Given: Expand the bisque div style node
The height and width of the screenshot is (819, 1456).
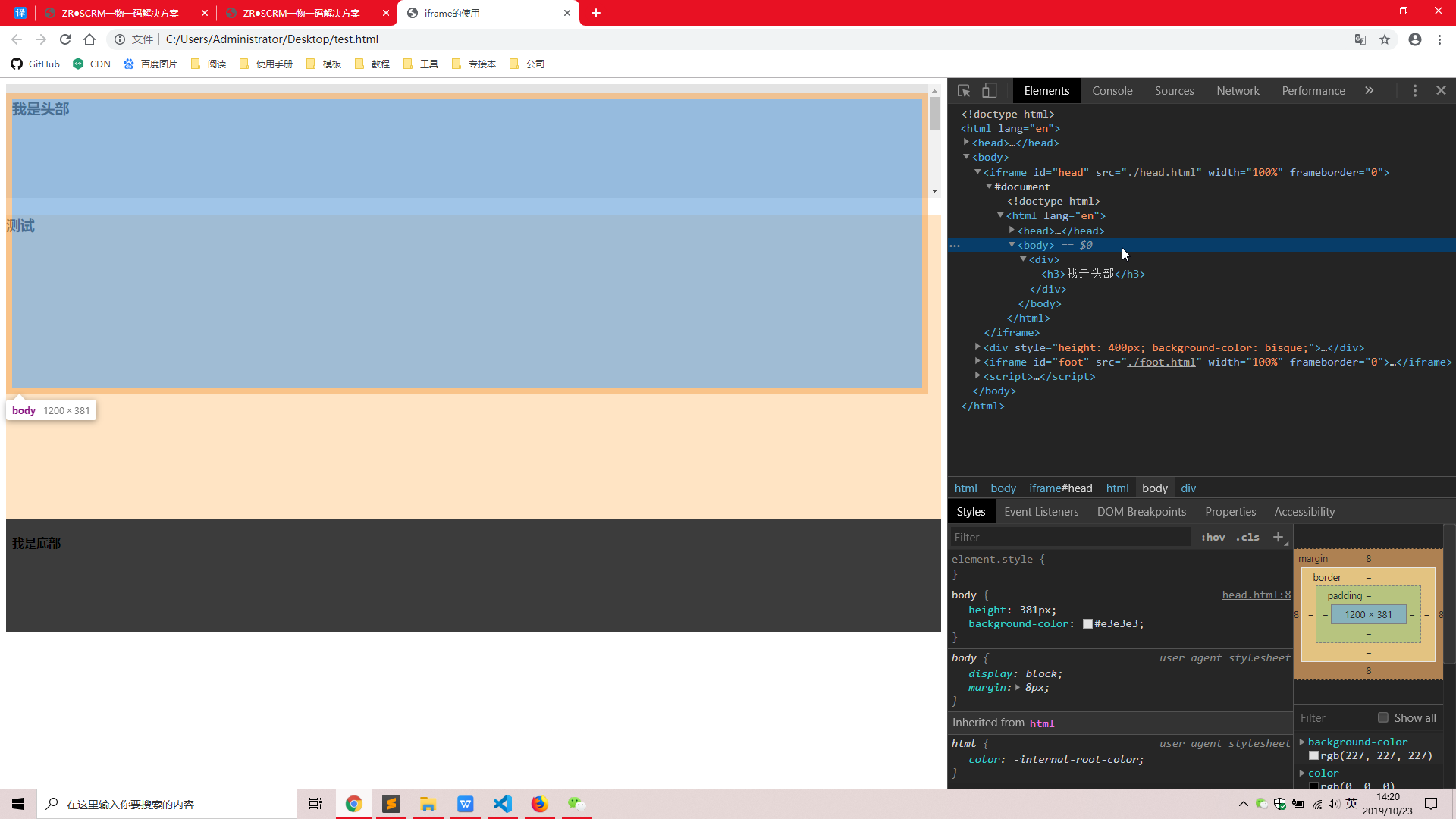Looking at the screenshot, I should tap(977, 347).
